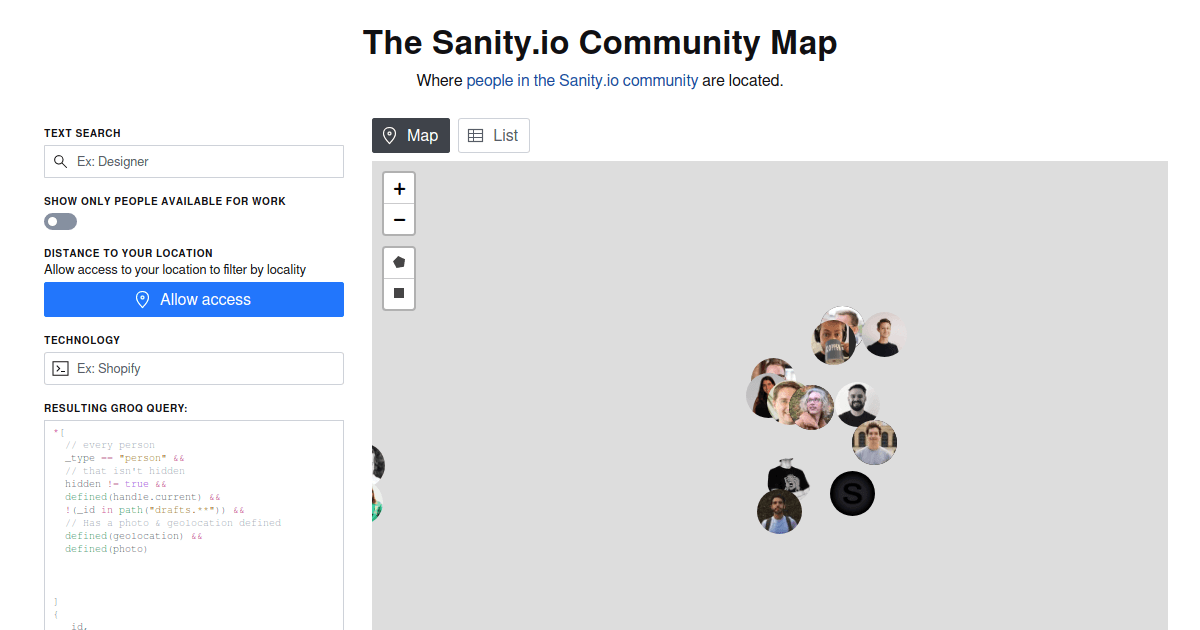The image size is (1200, 630).
Task: Select the polygon drawing tool
Action: [398, 262]
